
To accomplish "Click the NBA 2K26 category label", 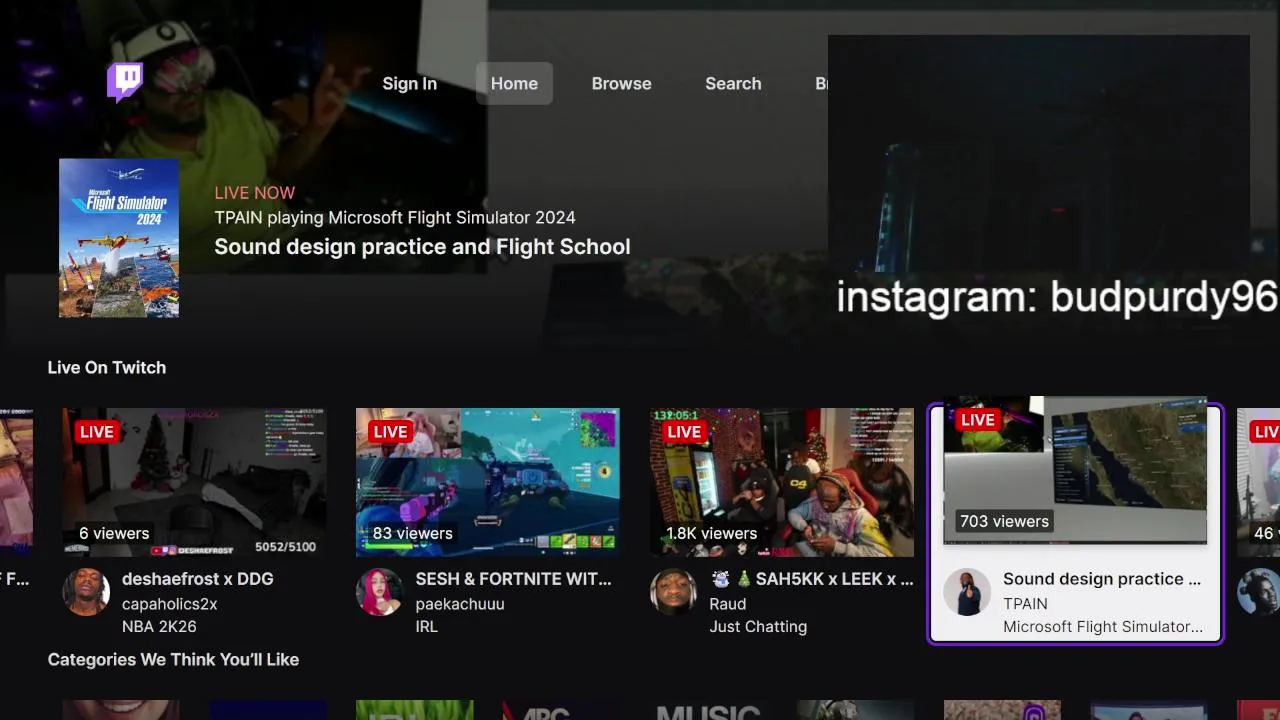I will tap(159, 627).
